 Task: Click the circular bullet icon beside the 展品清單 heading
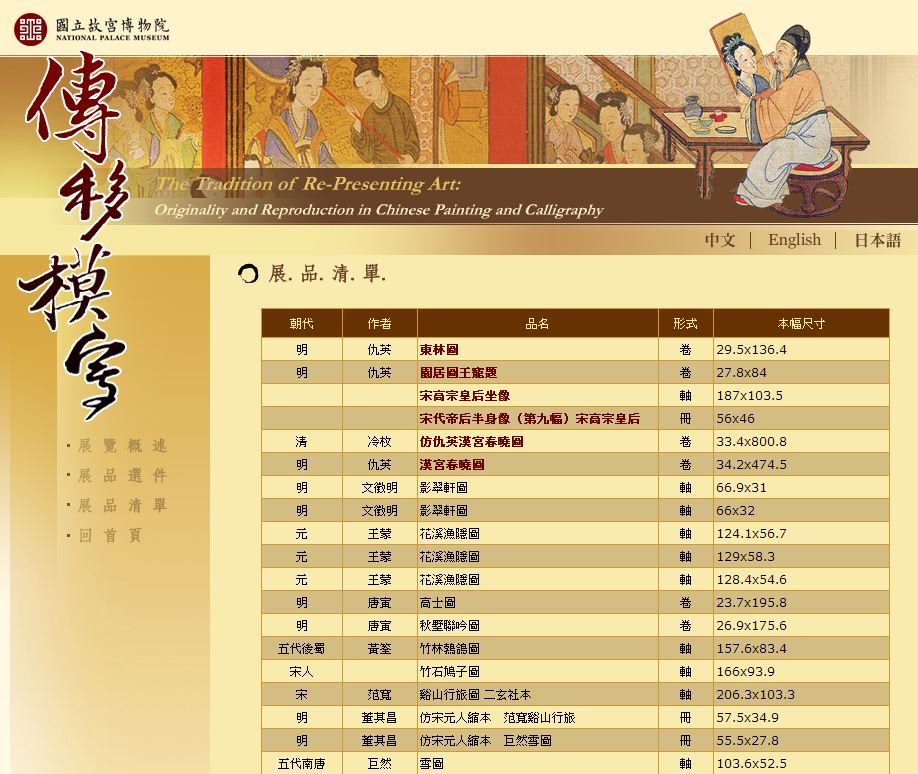tap(248, 274)
